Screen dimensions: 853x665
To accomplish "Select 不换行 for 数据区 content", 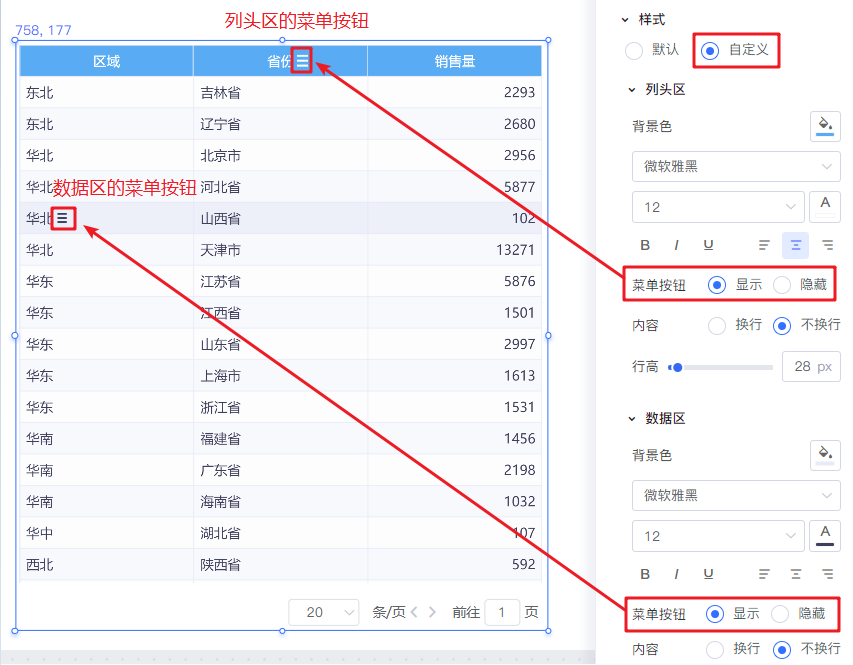I will coord(782,649).
